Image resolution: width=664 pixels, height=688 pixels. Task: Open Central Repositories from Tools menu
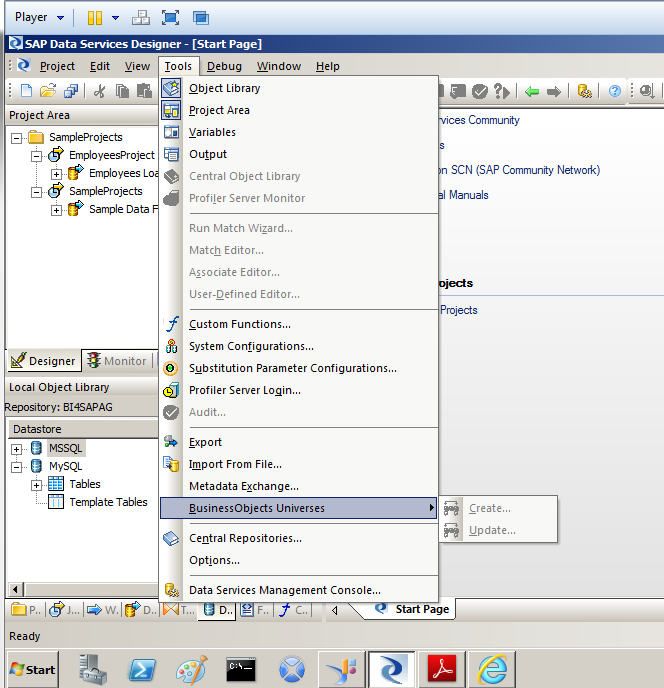click(299, 538)
